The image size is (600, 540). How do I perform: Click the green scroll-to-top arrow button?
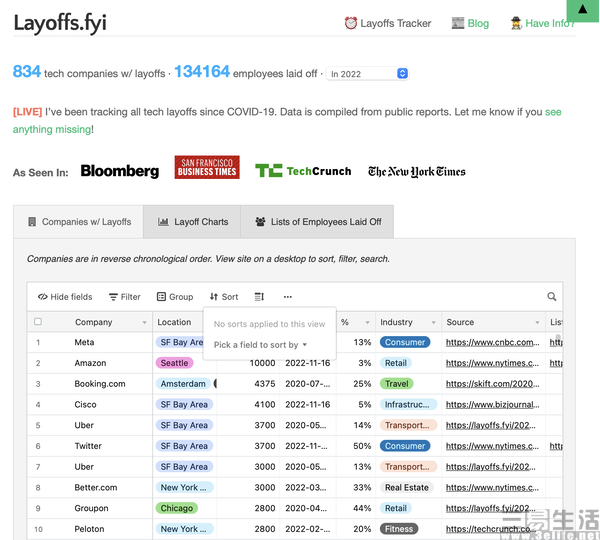click(583, 10)
